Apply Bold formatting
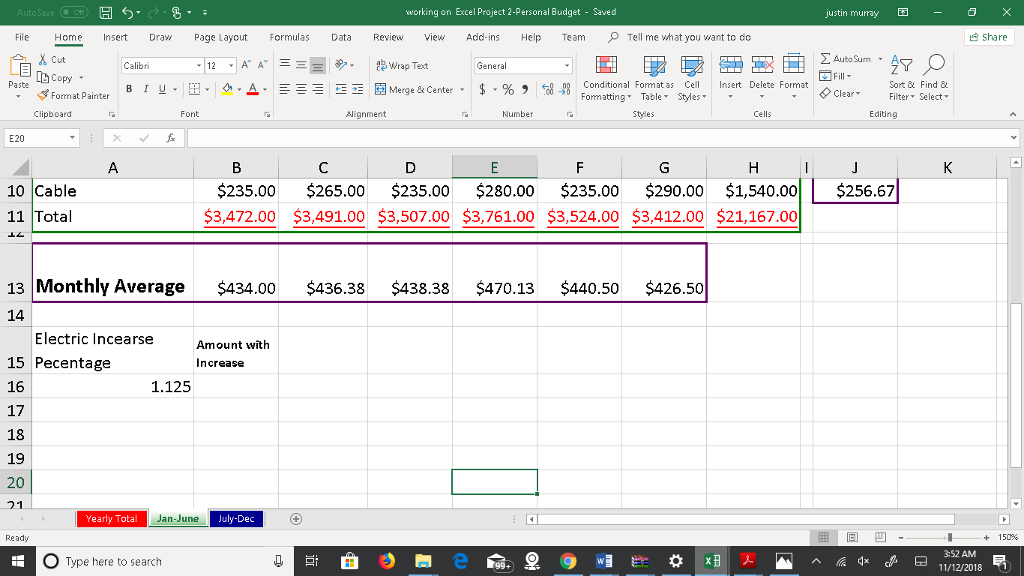 pyautogui.click(x=129, y=89)
